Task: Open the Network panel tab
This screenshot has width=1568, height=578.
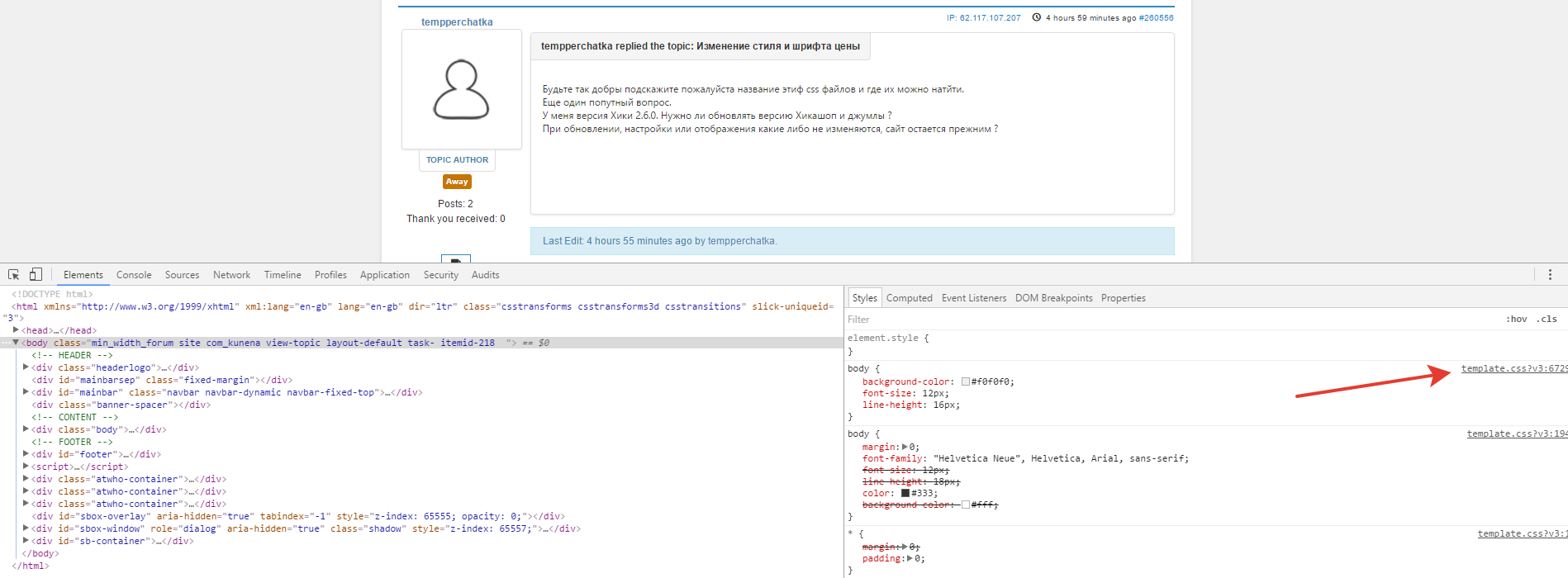Action: click(x=231, y=275)
